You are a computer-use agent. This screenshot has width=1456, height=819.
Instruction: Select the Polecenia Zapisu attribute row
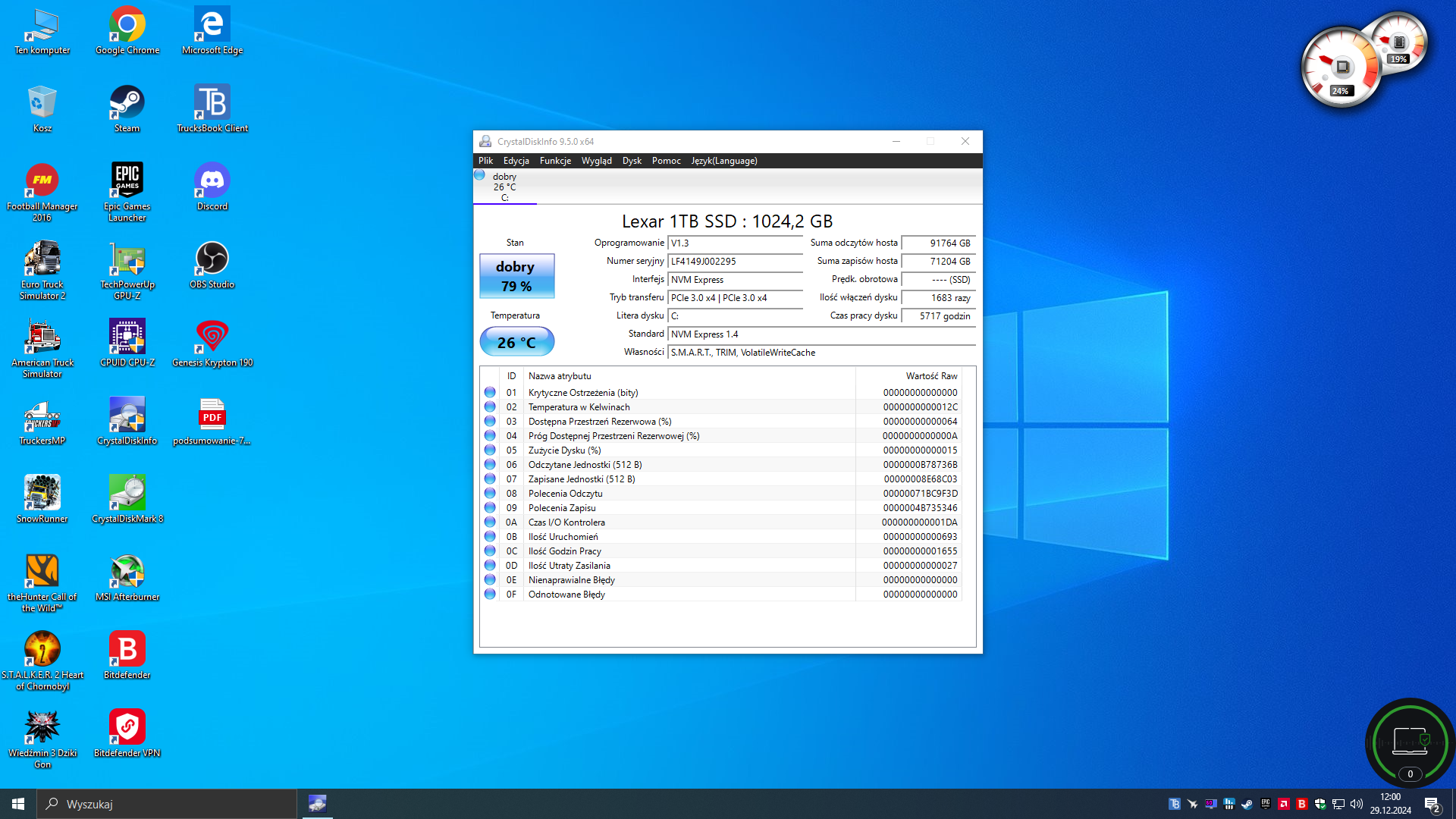[x=723, y=508]
